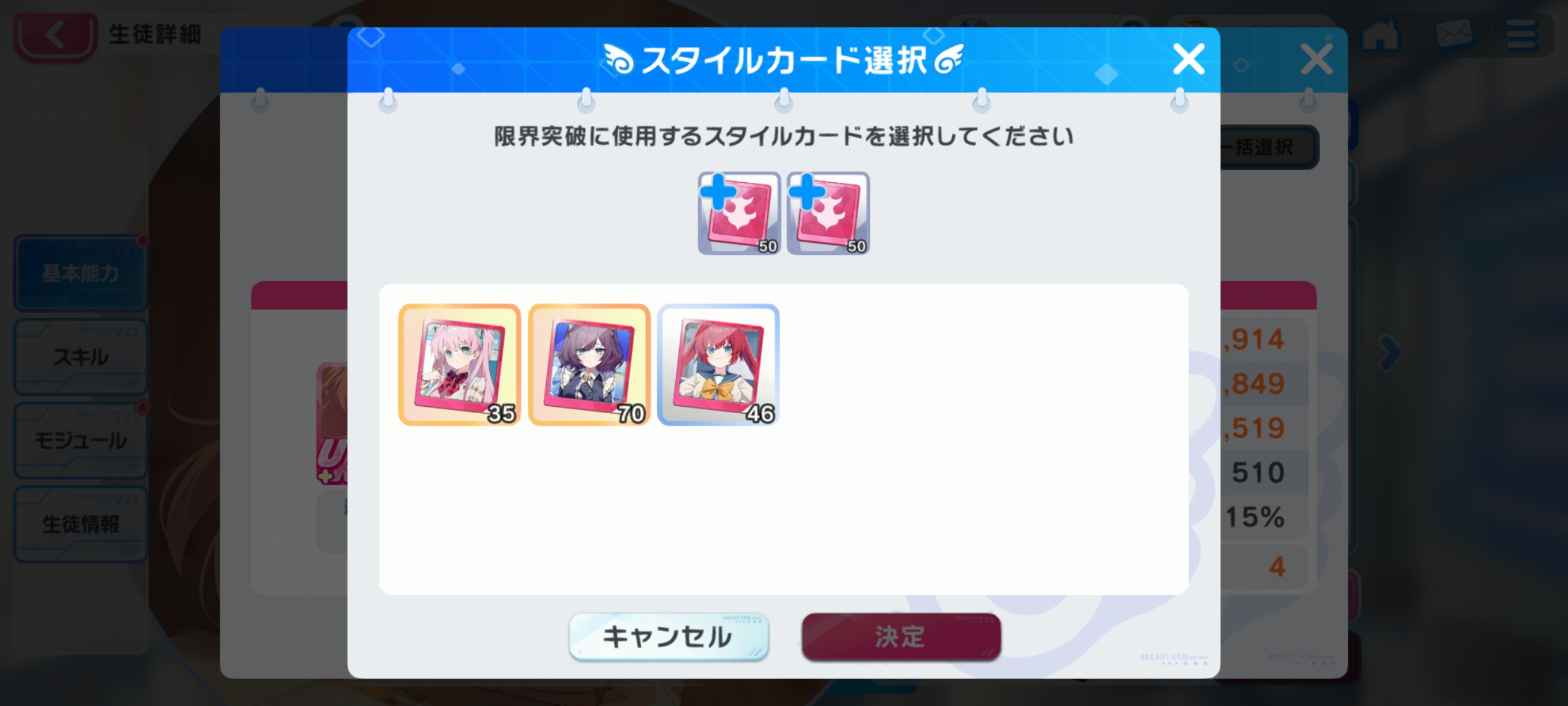The height and width of the screenshot is (706, 1568).
Task: Switch to the モジュール tab
Action: tap(81, 440)
